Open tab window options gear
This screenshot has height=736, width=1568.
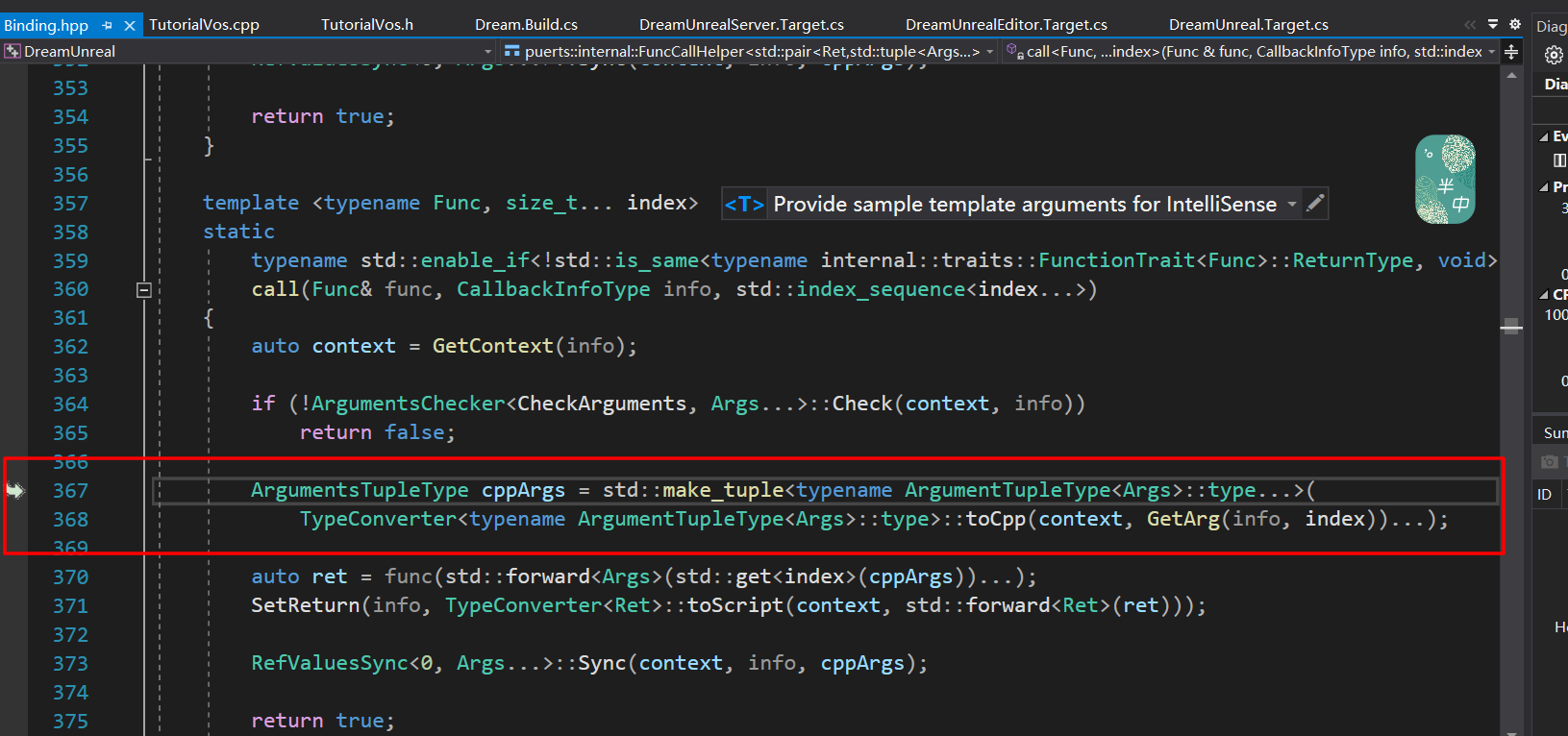(1515, 24)
